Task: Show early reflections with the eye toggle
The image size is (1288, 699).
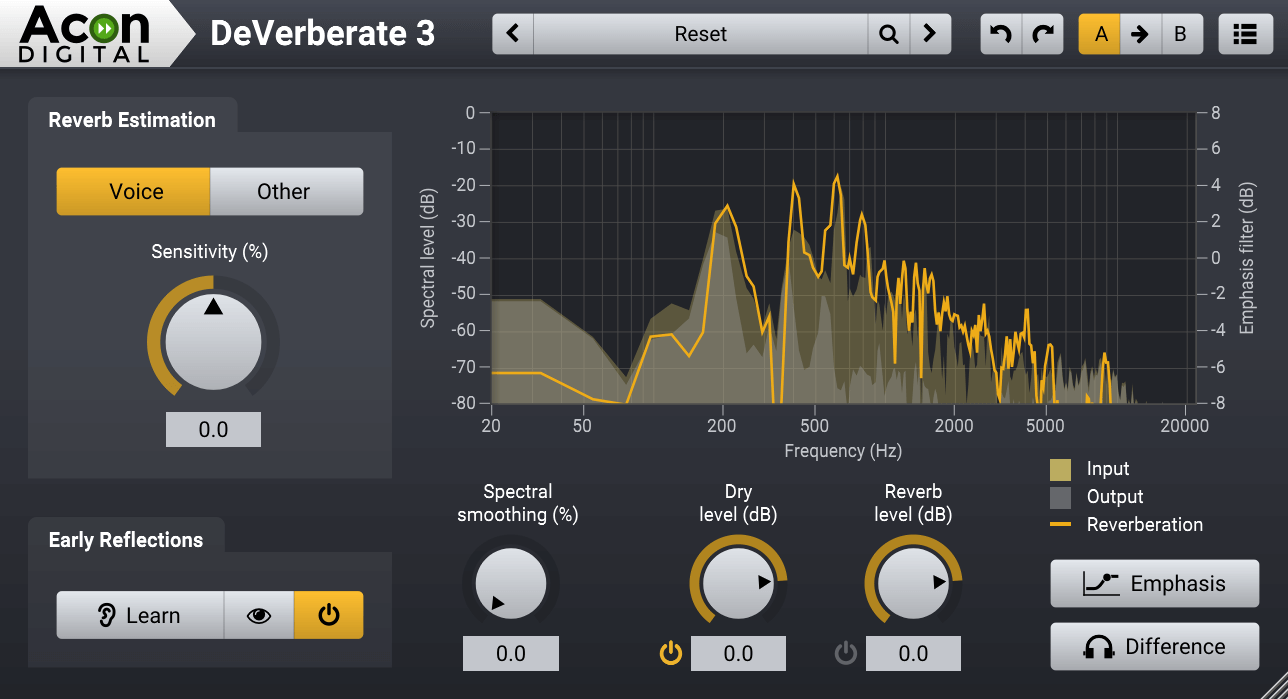Action: 259,615
